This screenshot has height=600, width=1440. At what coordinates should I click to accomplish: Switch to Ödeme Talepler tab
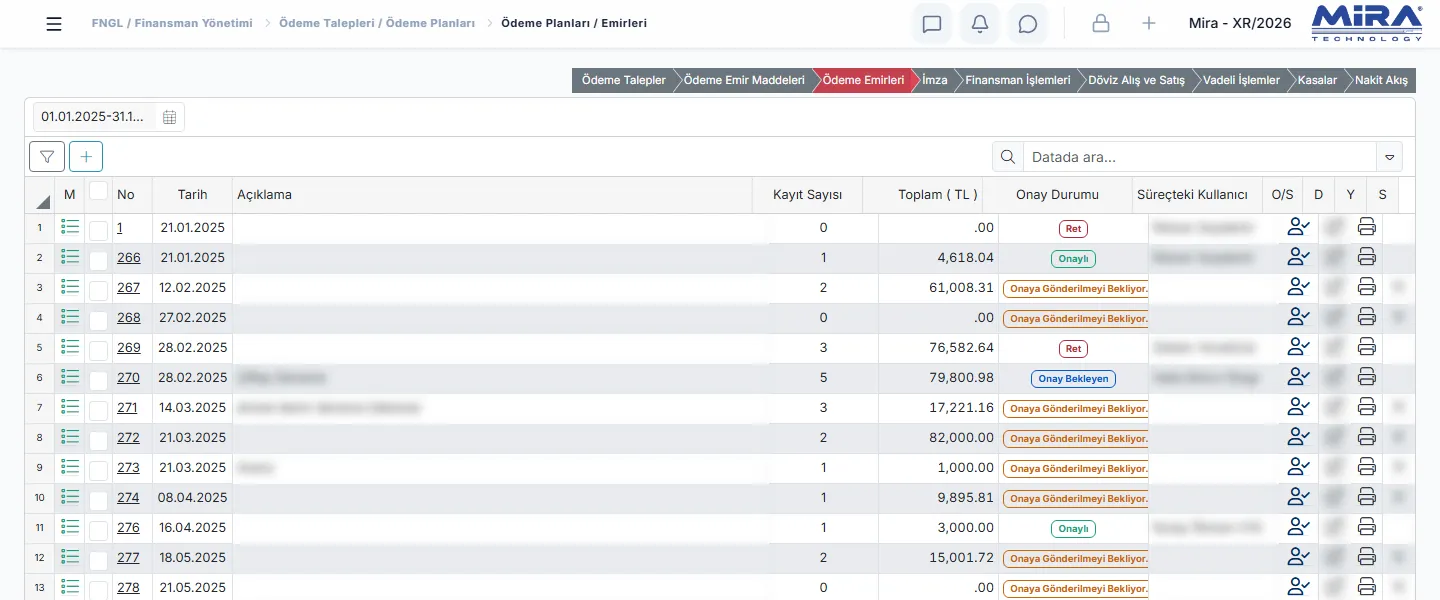point(623,80)
